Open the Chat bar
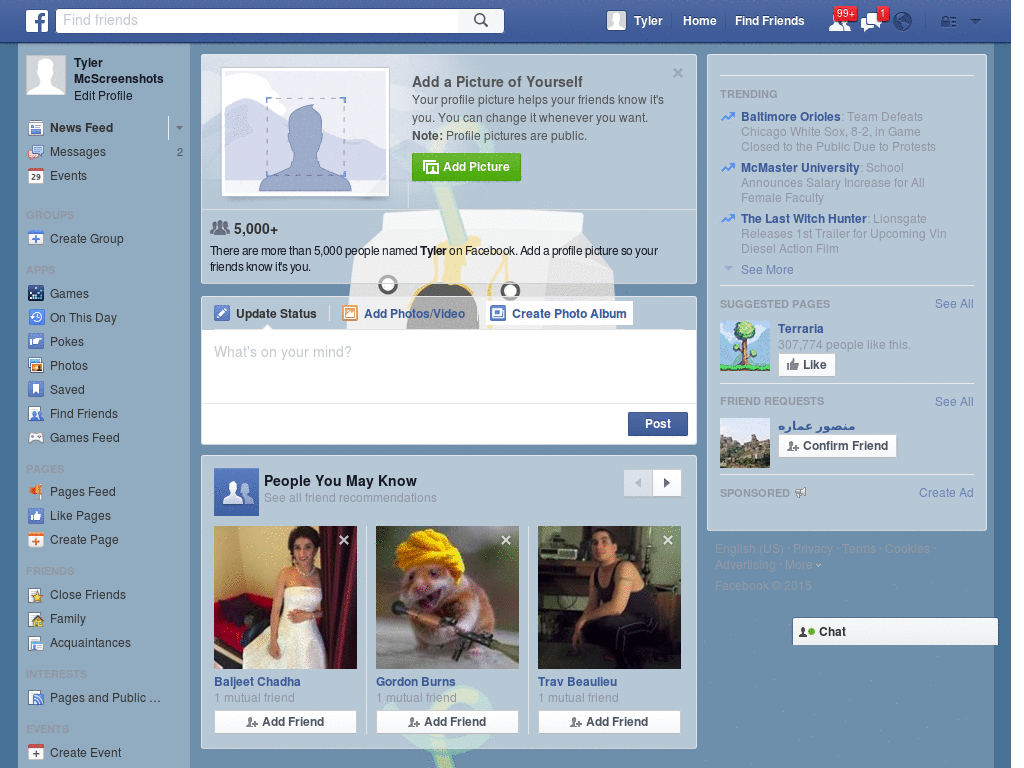Image resolution: width=1024 pixels, height=768 pixels. 895,632
